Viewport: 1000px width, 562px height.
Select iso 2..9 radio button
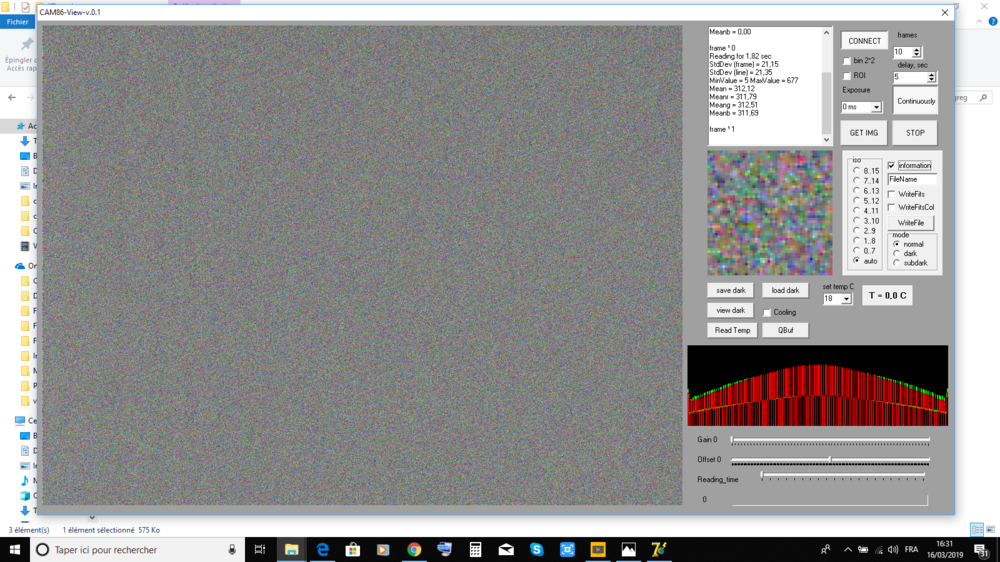pos(857,230)
